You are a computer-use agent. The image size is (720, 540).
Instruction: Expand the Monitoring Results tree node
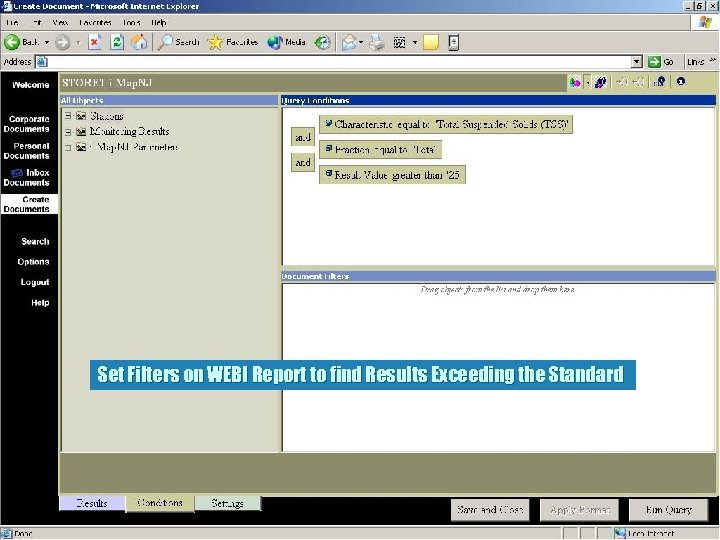[68, 132]
